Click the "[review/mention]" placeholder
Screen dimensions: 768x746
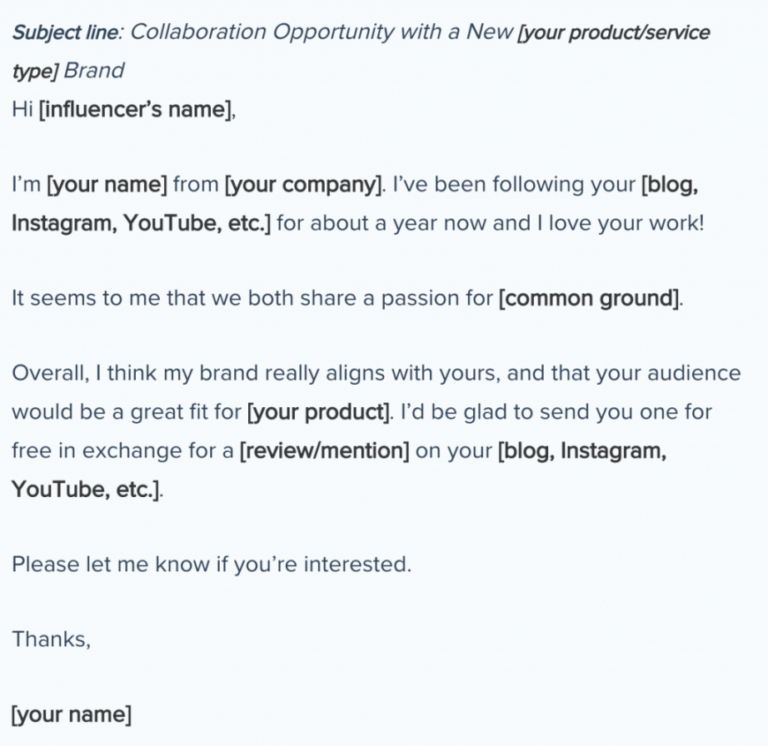(x=324, y=451)
